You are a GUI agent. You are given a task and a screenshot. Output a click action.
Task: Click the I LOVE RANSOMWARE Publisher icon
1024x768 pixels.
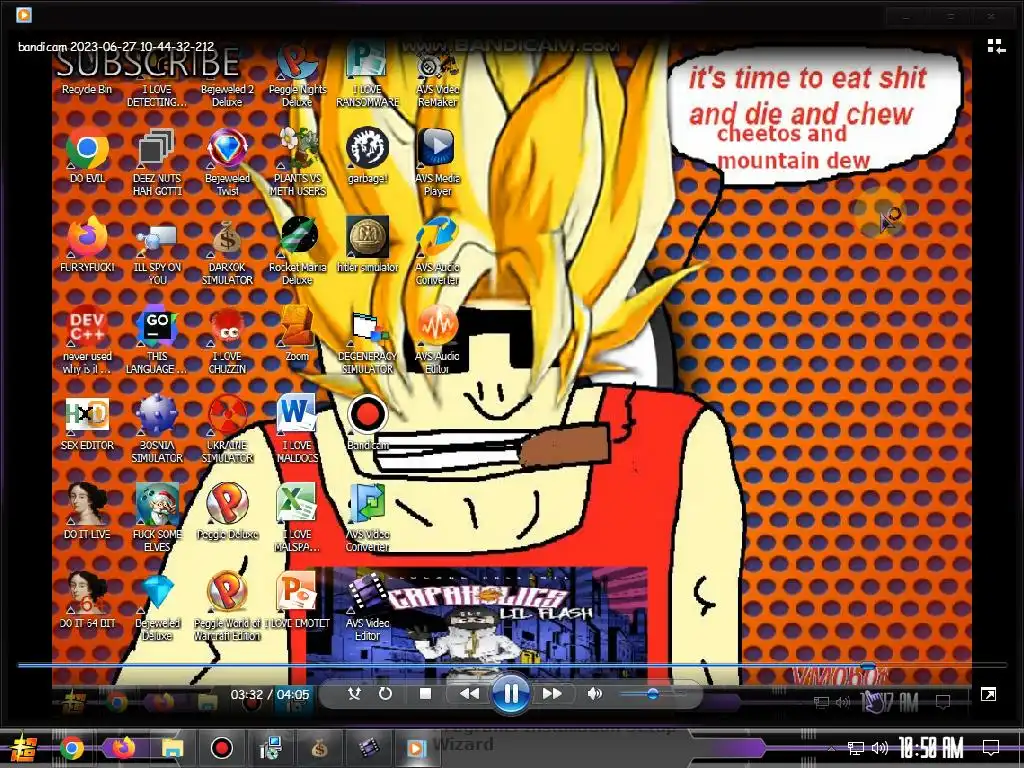coord(368,72)
